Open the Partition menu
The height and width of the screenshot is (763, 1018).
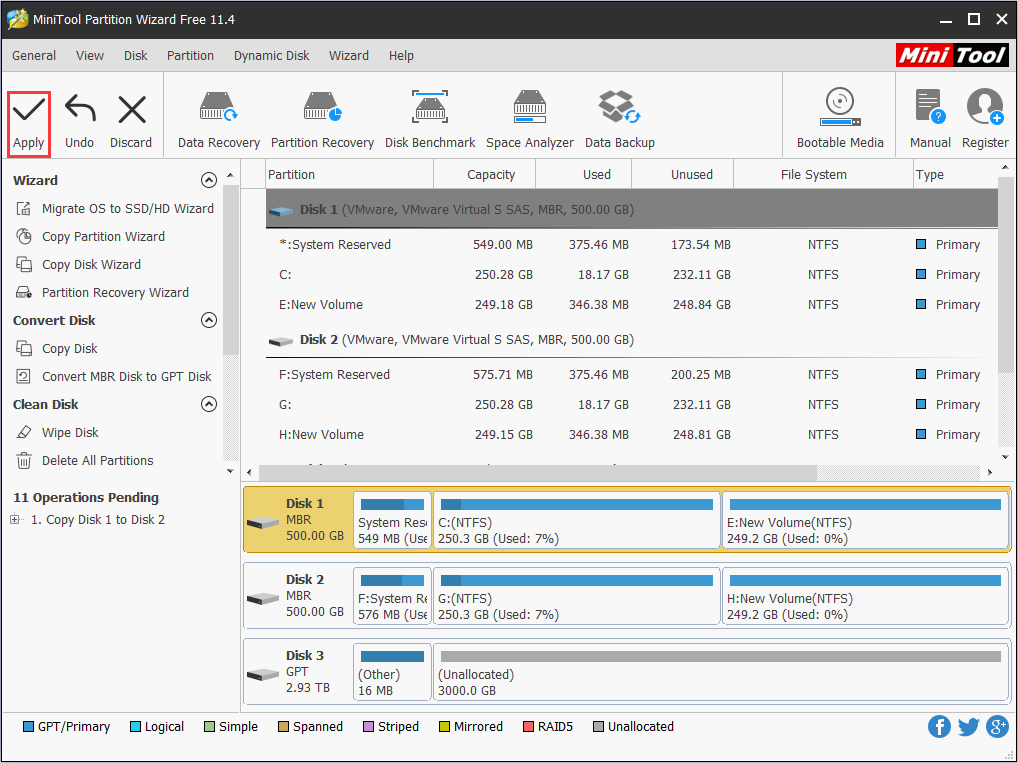pyautogui.click(x=190, y=56)
